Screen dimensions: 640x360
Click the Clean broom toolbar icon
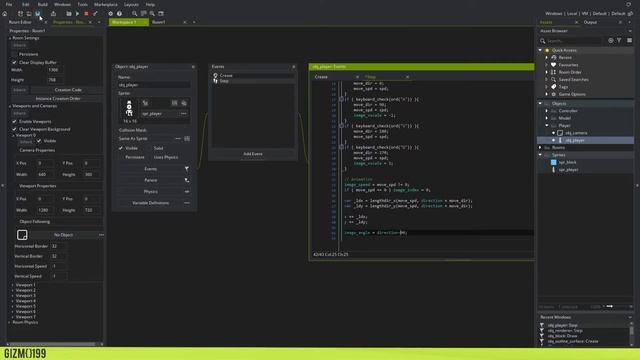click(95, 14)
